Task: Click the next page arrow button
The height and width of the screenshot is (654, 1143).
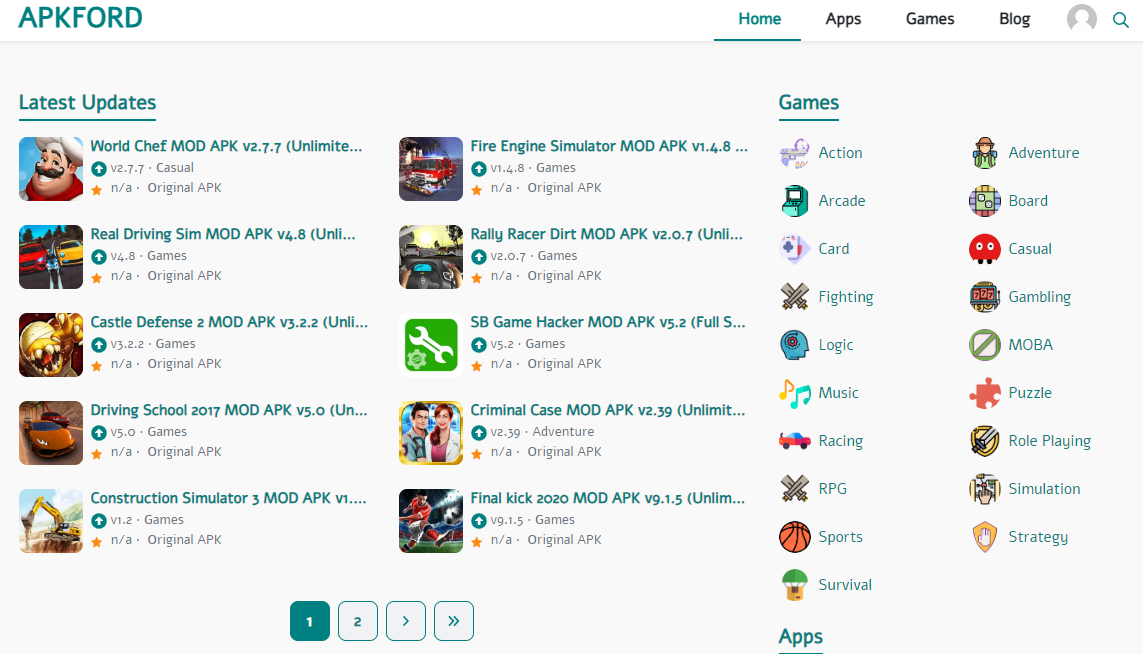Action: [x=406, y=621]
